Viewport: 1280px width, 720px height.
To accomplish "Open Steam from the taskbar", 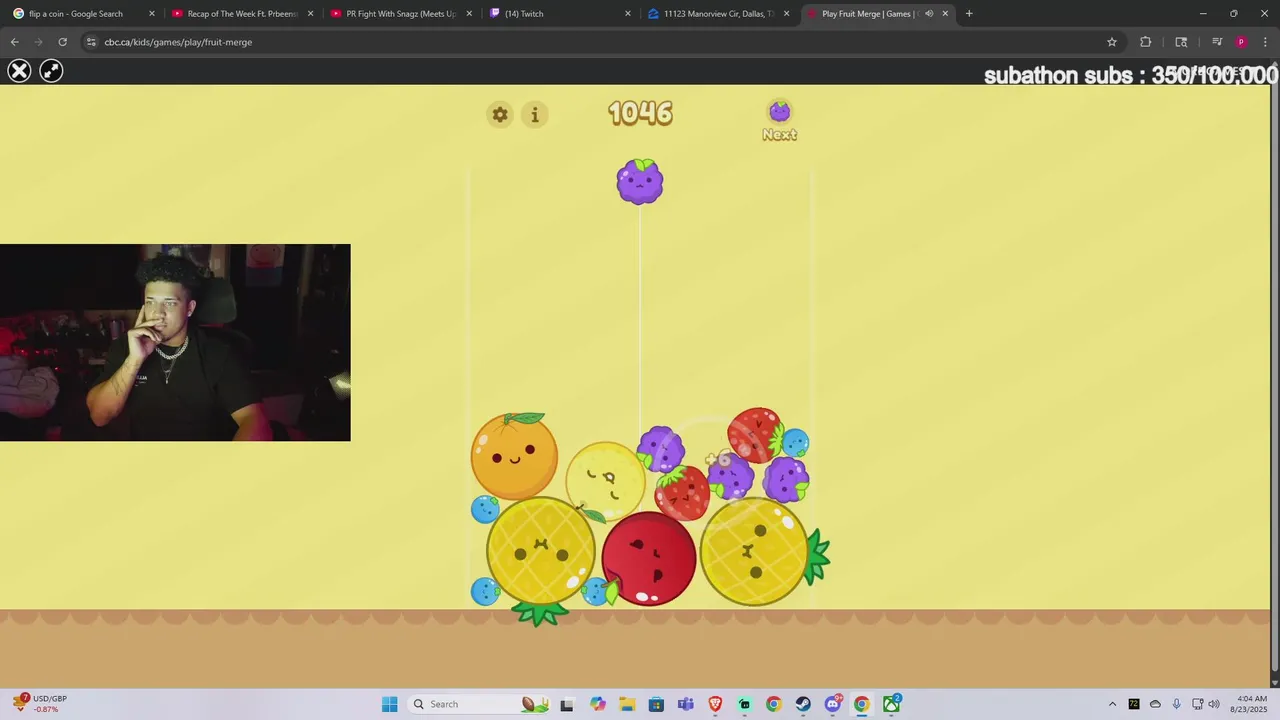I will coord(803,704).
